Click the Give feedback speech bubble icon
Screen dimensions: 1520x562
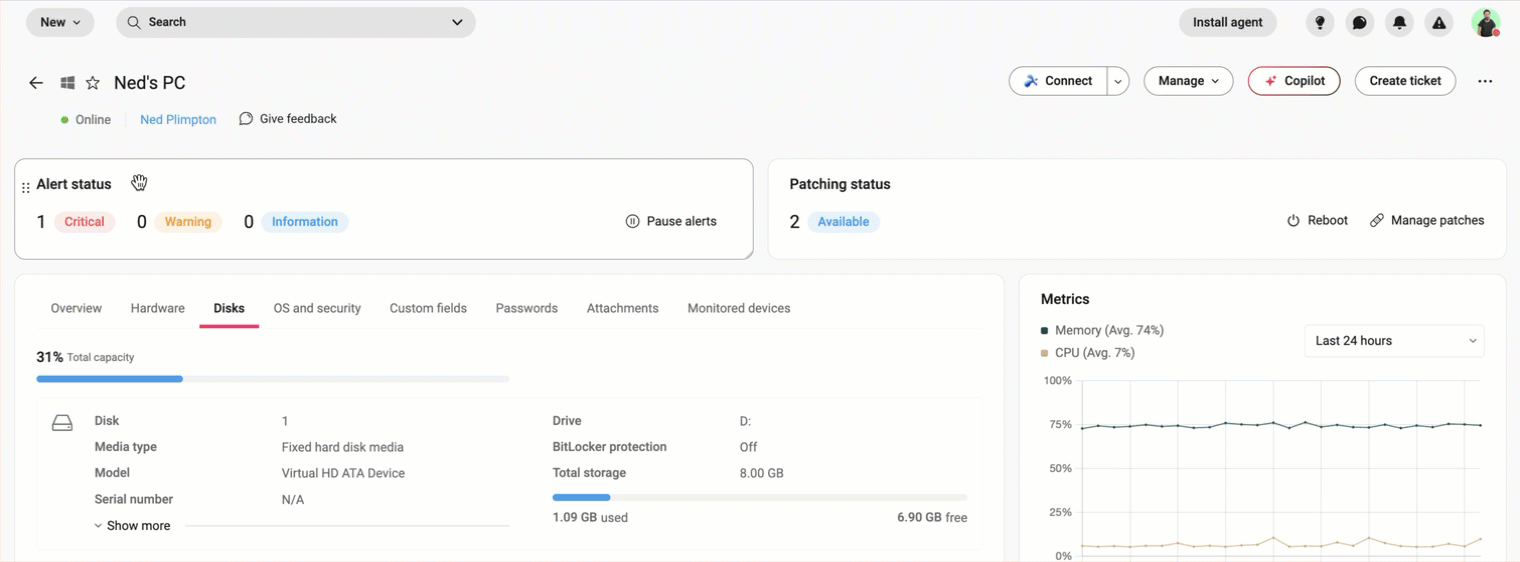pyautogui.click(x=246, y=119)
